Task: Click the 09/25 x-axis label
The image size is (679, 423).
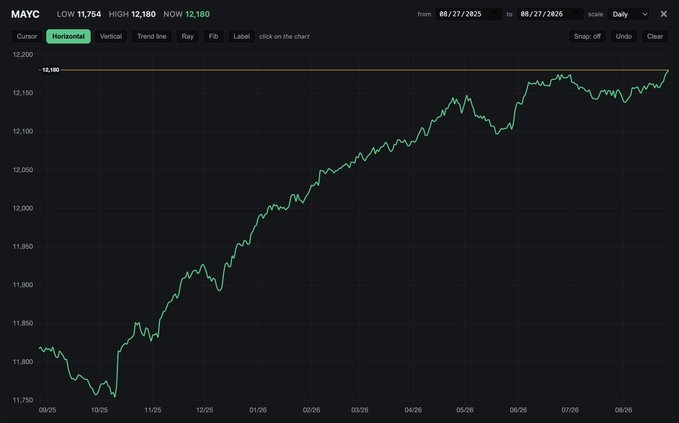Action: pyautogui.click(x=47, y=410)
